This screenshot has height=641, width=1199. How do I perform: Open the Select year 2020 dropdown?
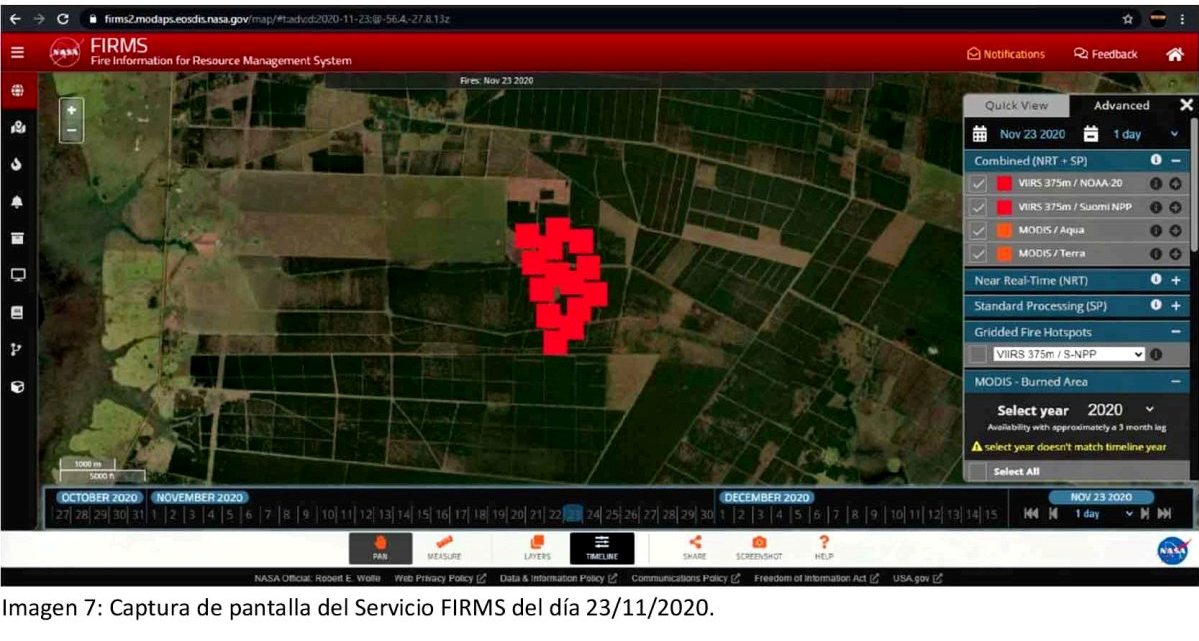1120,410
